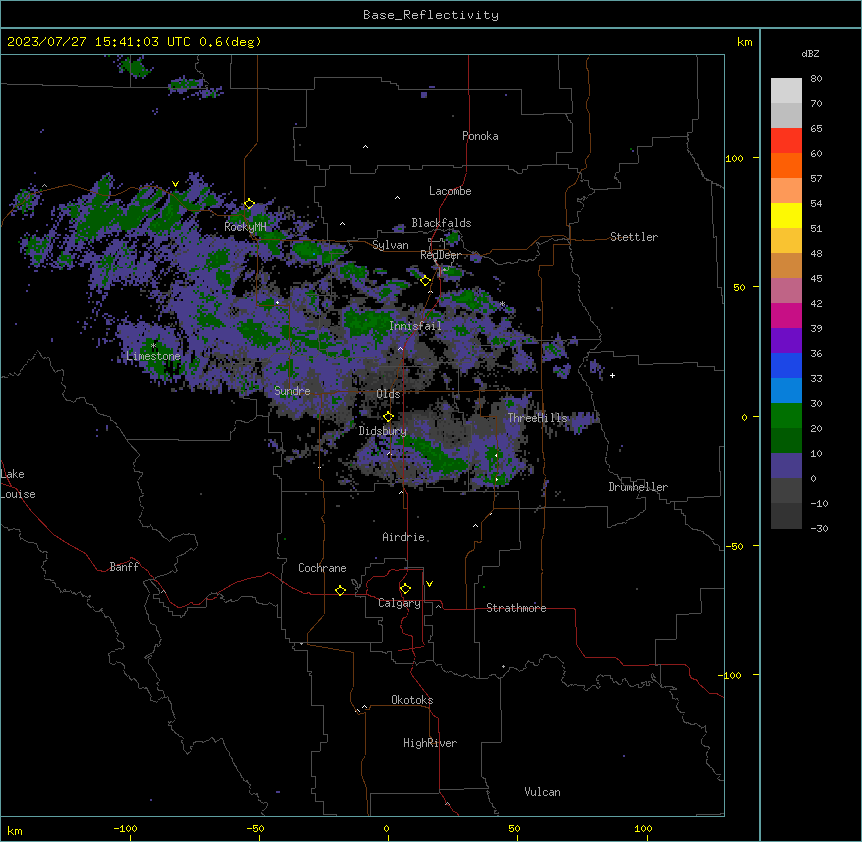Select the bright green 20–30 dBZ swatch
This screenshot has width=862, height=842.
click(786, 416)
